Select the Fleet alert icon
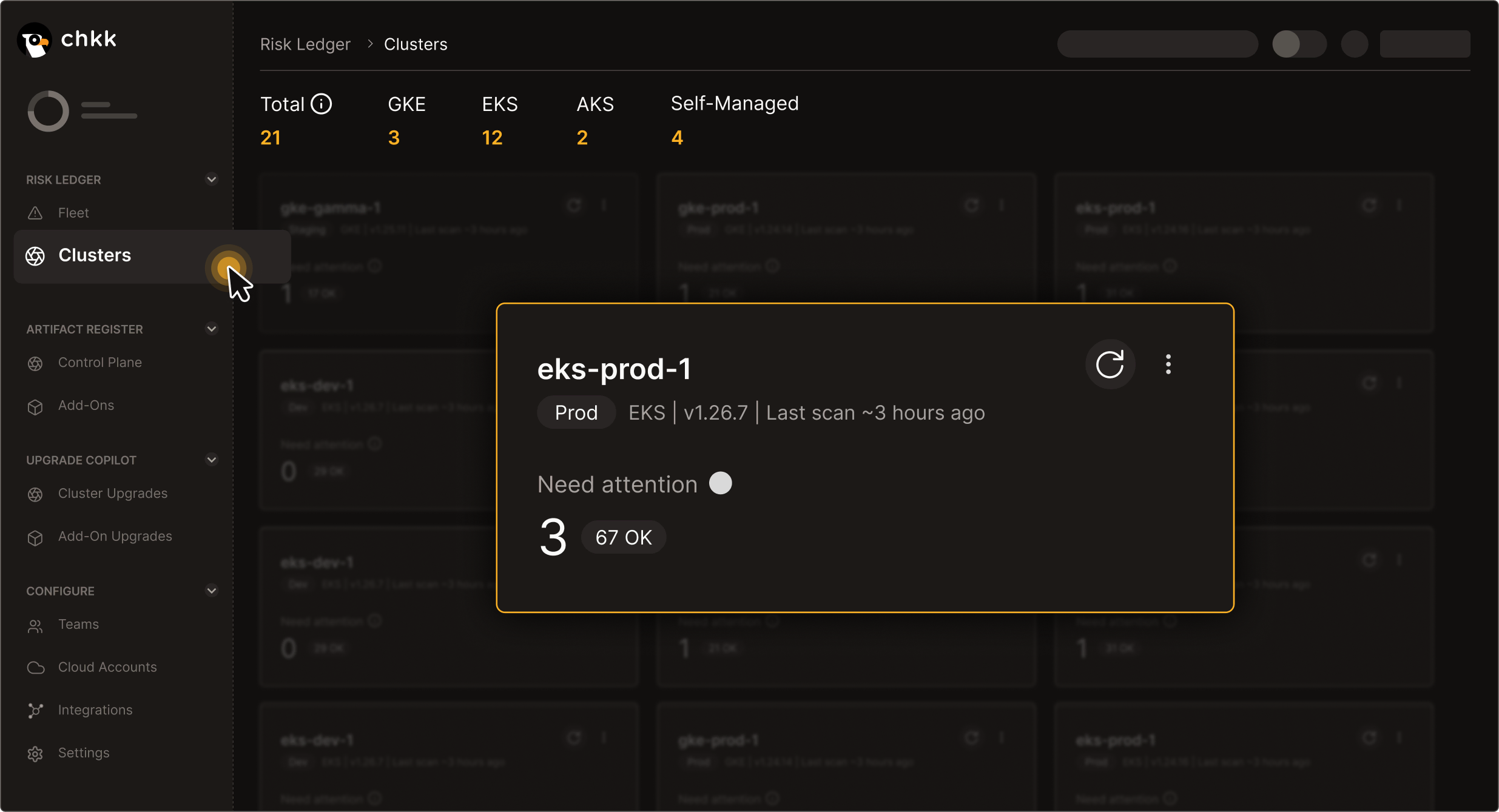This screenshot has width=1499, height=812. click(35, 213)
